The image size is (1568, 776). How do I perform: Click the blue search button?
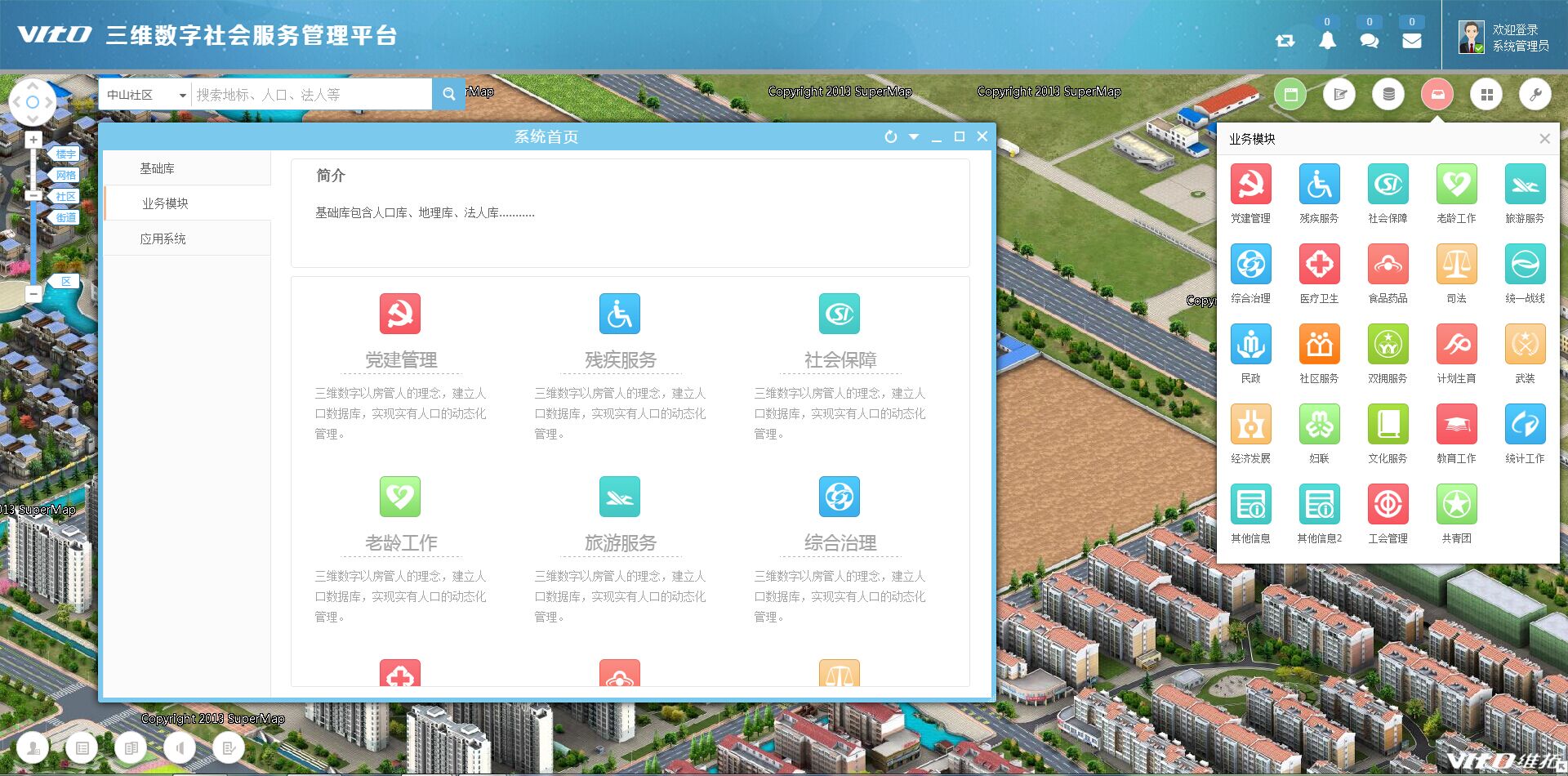click(448, 95)
